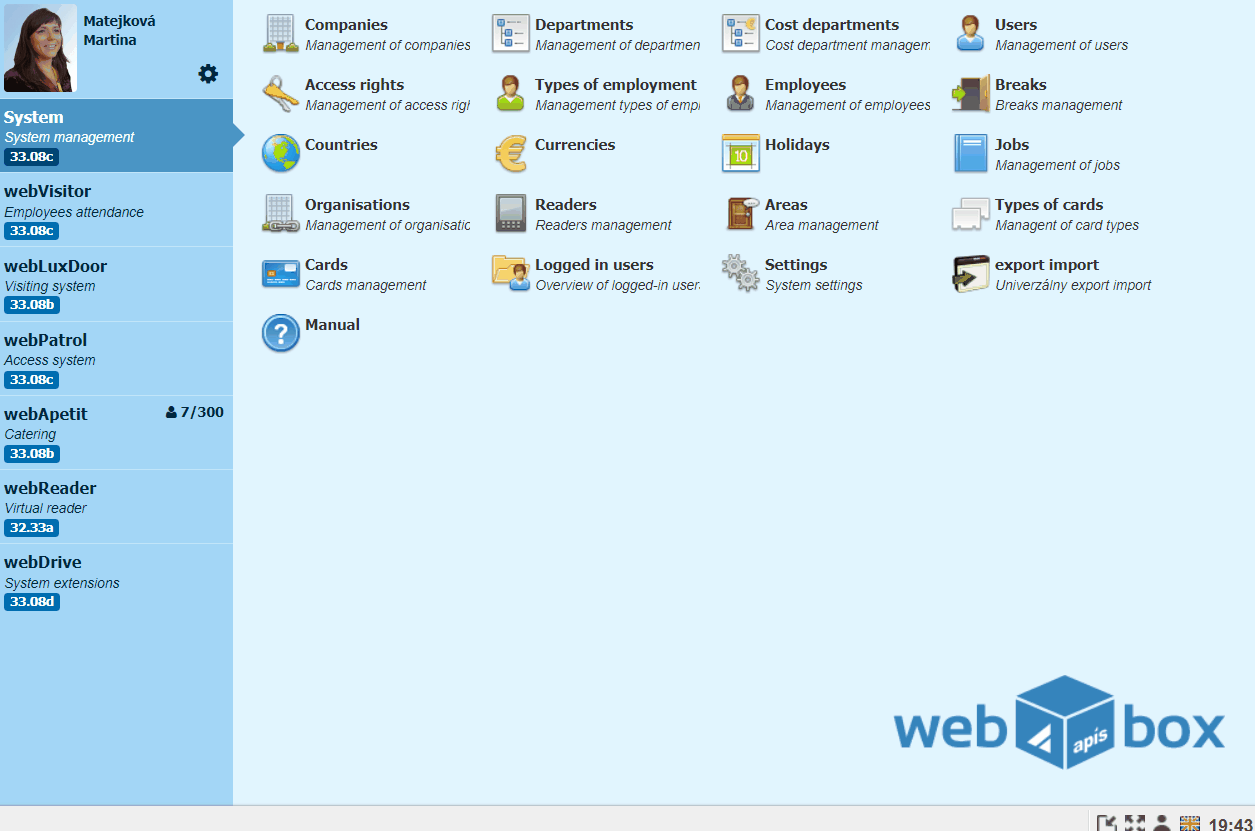Image resolution: width=1255 pixels, height=831 pixels.
Task: Open the Logged in users overview
Action: click(x=594, y=265)
